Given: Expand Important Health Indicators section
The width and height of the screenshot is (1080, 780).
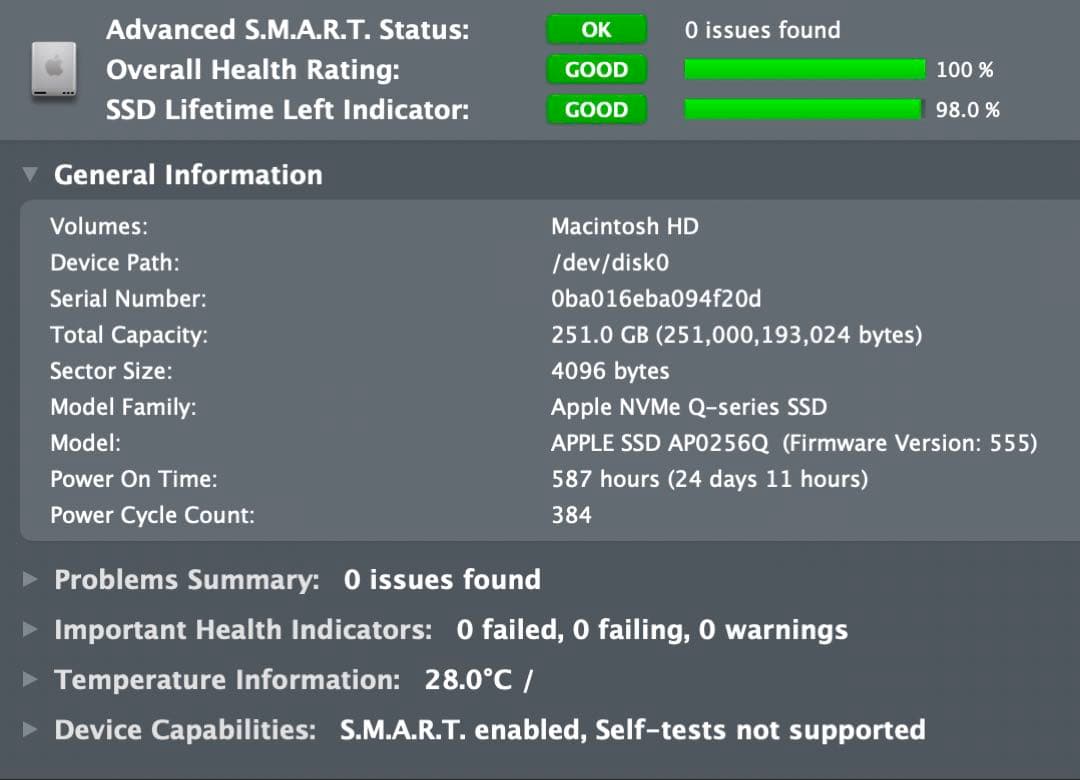Looking at the screenshot, I should click(x=31, y=630).
